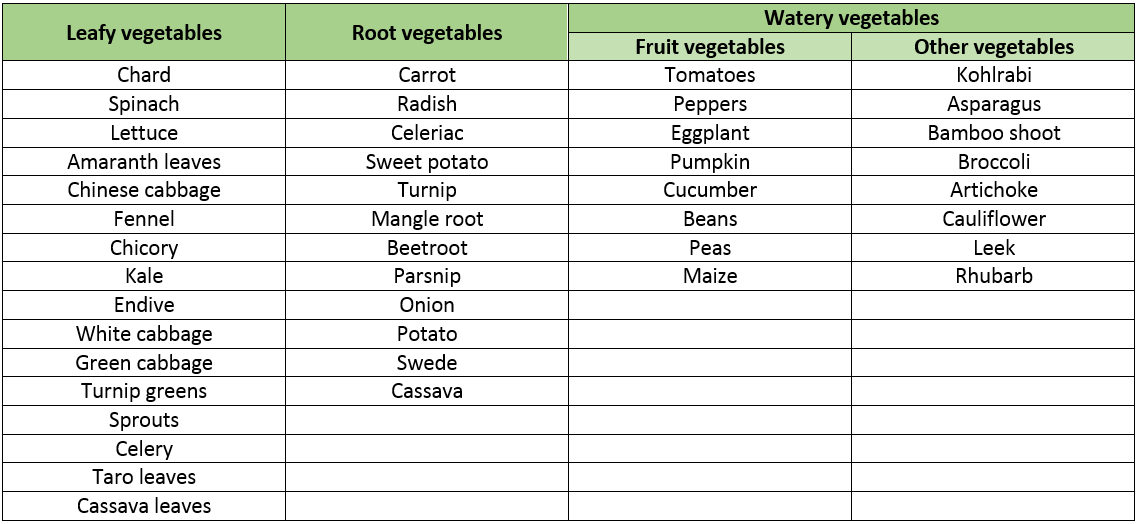Viewport: 1140px width, 524px height.
Task: Click the Other vegetables subheader
Action: click(993, 47)
